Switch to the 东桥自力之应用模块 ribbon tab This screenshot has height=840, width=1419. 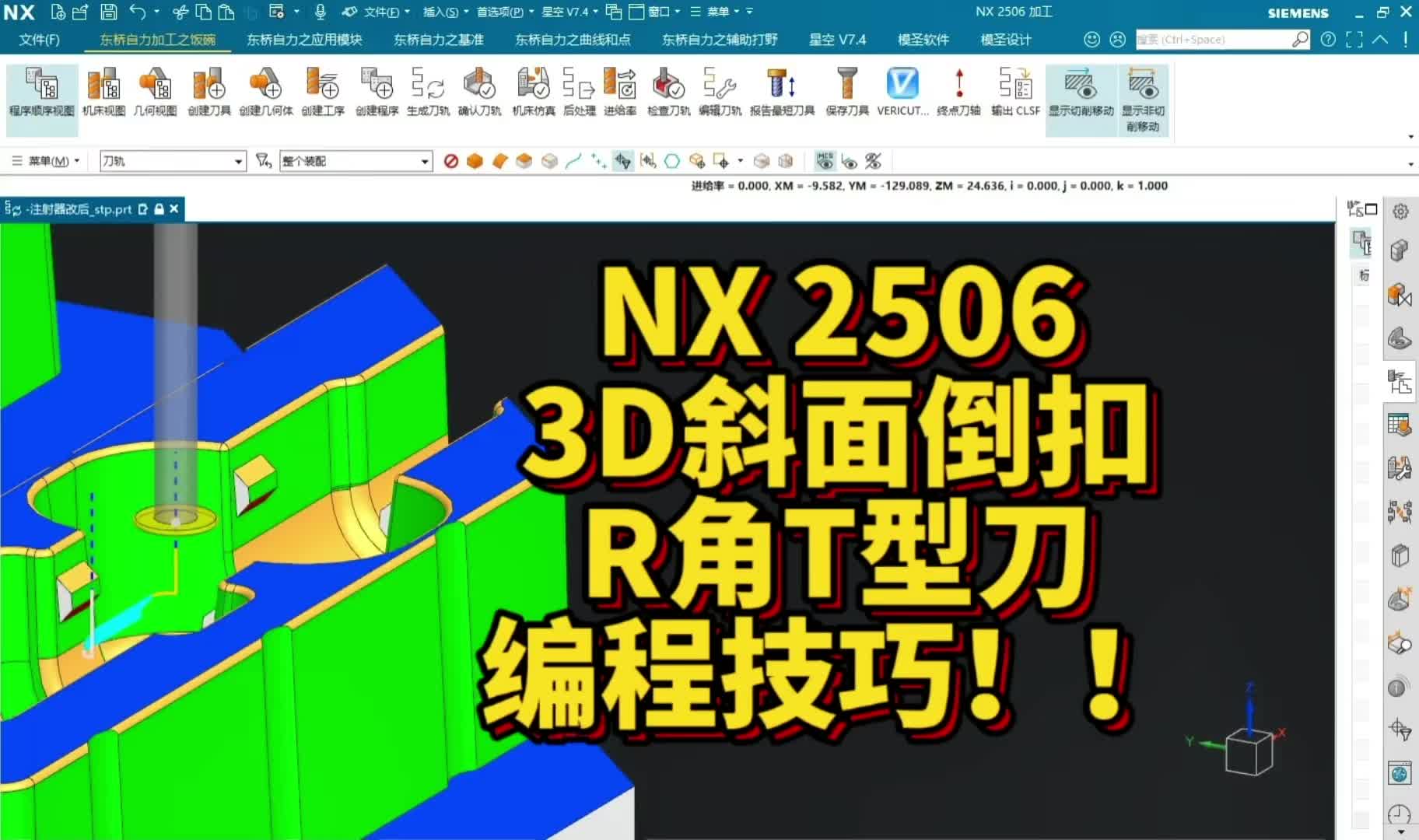pos(303,39)
